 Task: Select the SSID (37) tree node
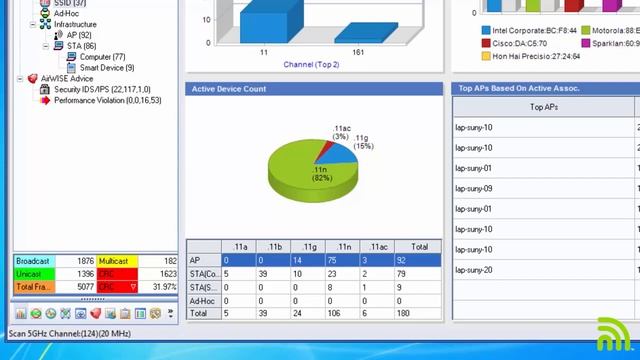(x=70, y=3)
